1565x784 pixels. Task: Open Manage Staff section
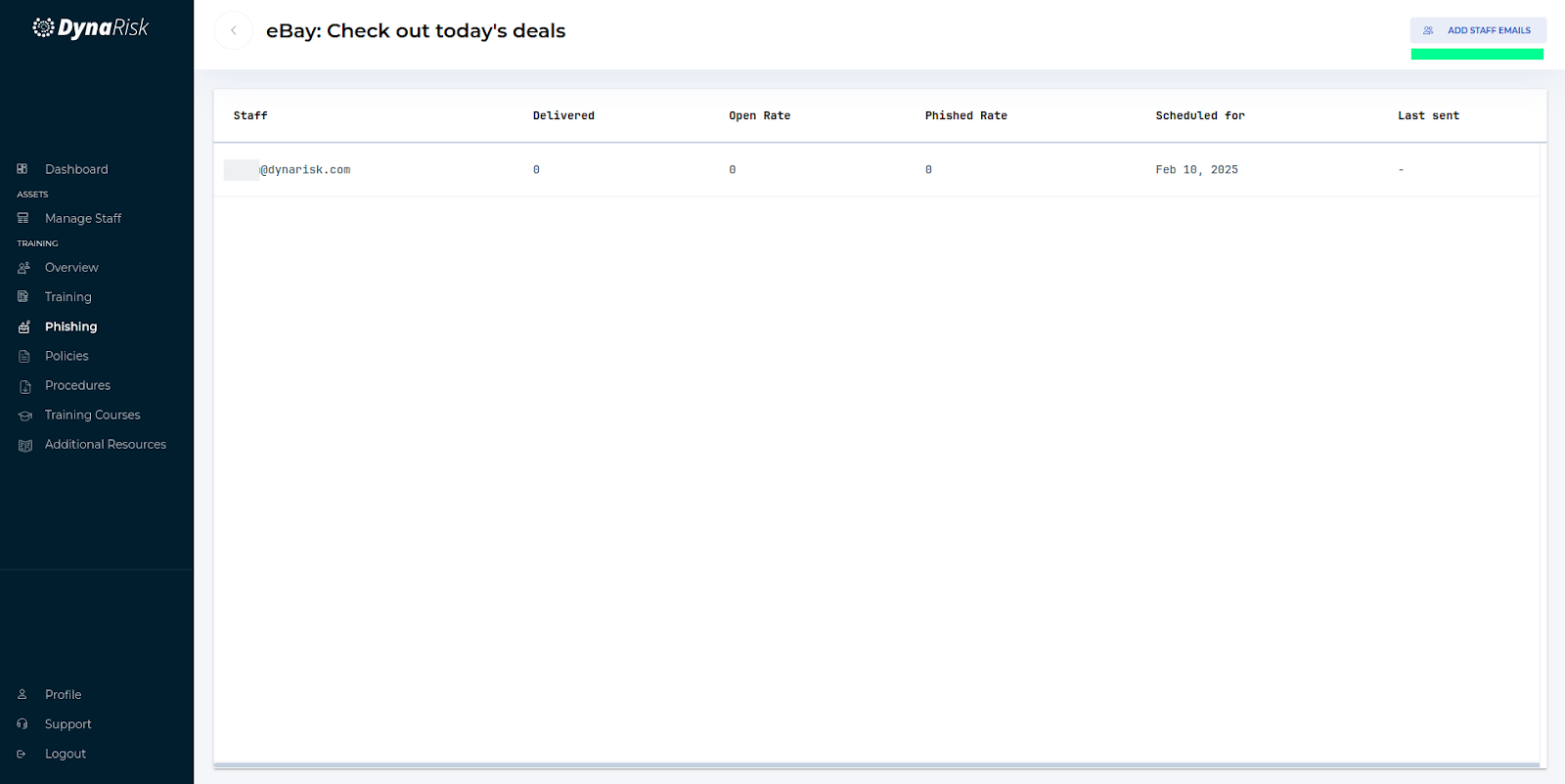83,218
